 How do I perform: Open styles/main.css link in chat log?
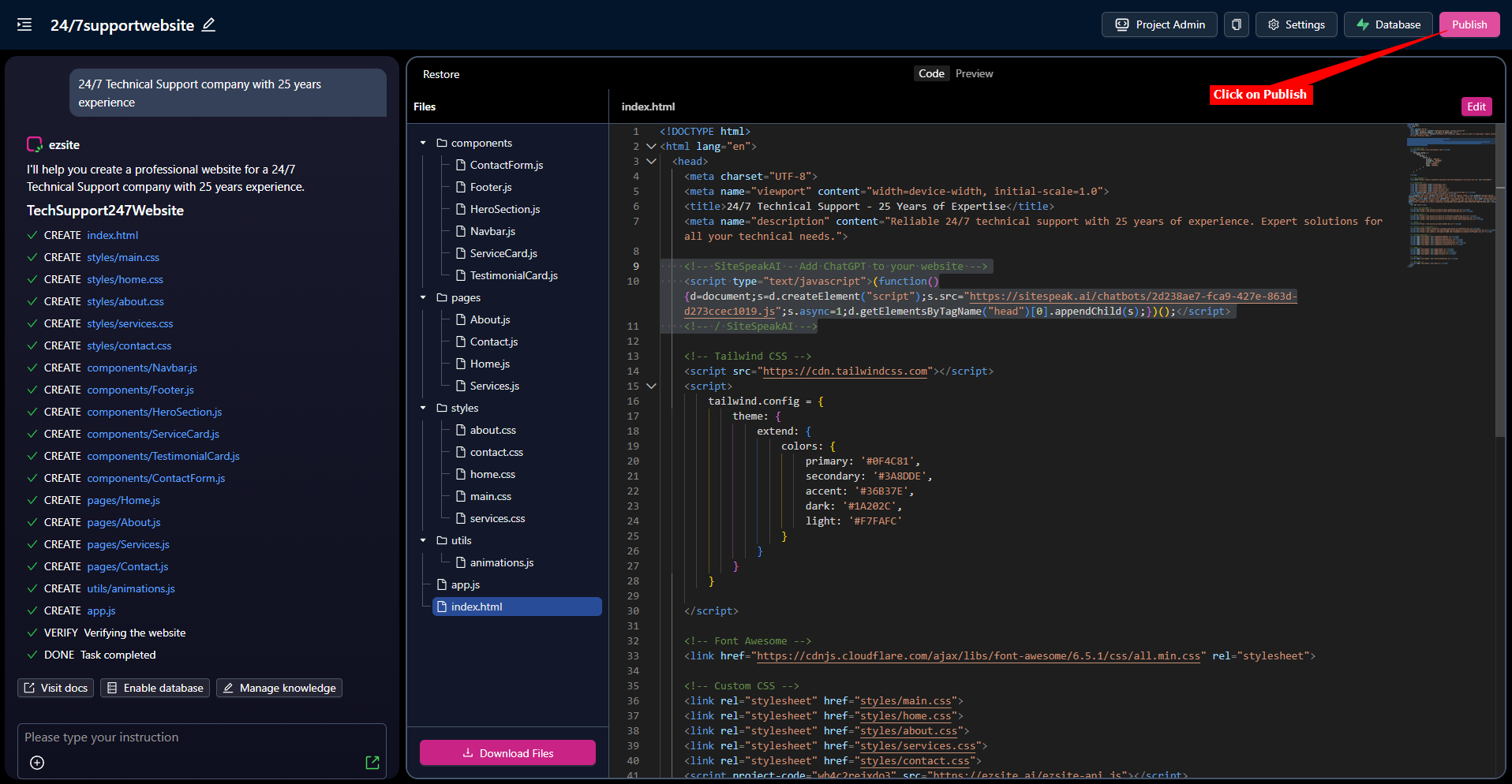click(x=123, y=257)
